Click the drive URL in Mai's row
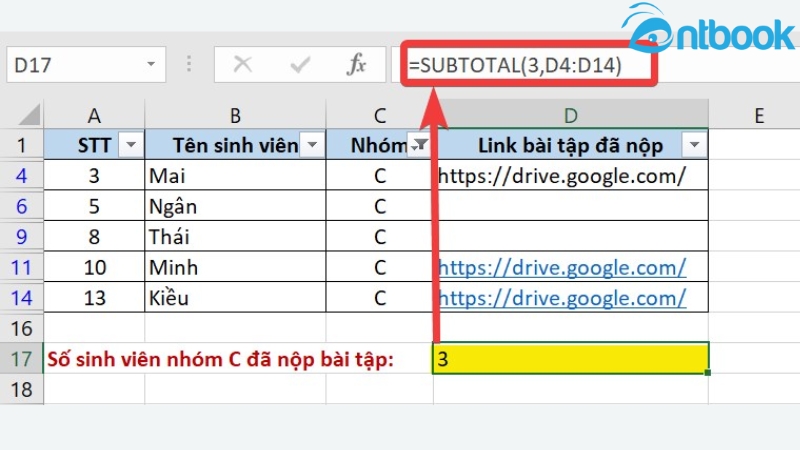The width and height of the screenshot is (800, 450). (562, 176)
